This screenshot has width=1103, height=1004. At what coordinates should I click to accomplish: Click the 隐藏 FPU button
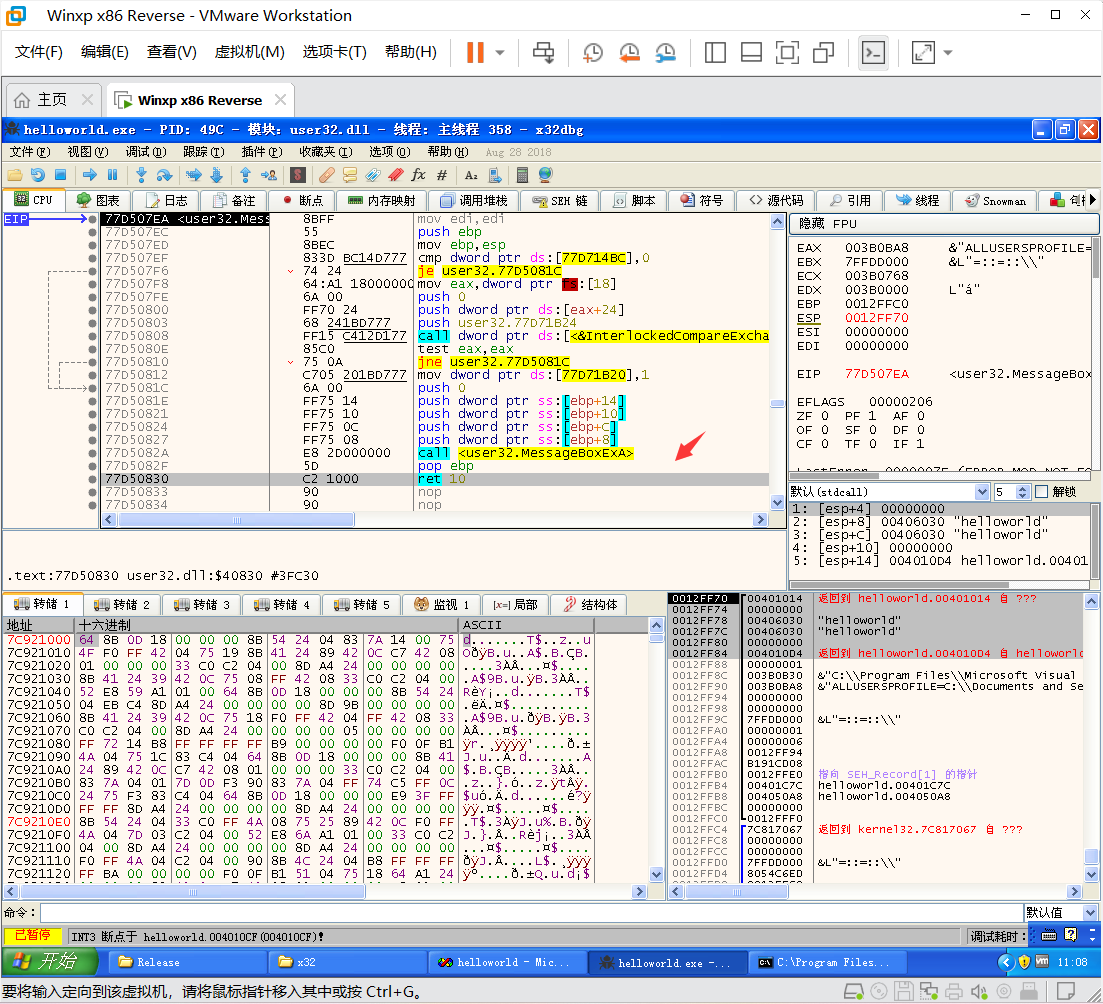944,224
